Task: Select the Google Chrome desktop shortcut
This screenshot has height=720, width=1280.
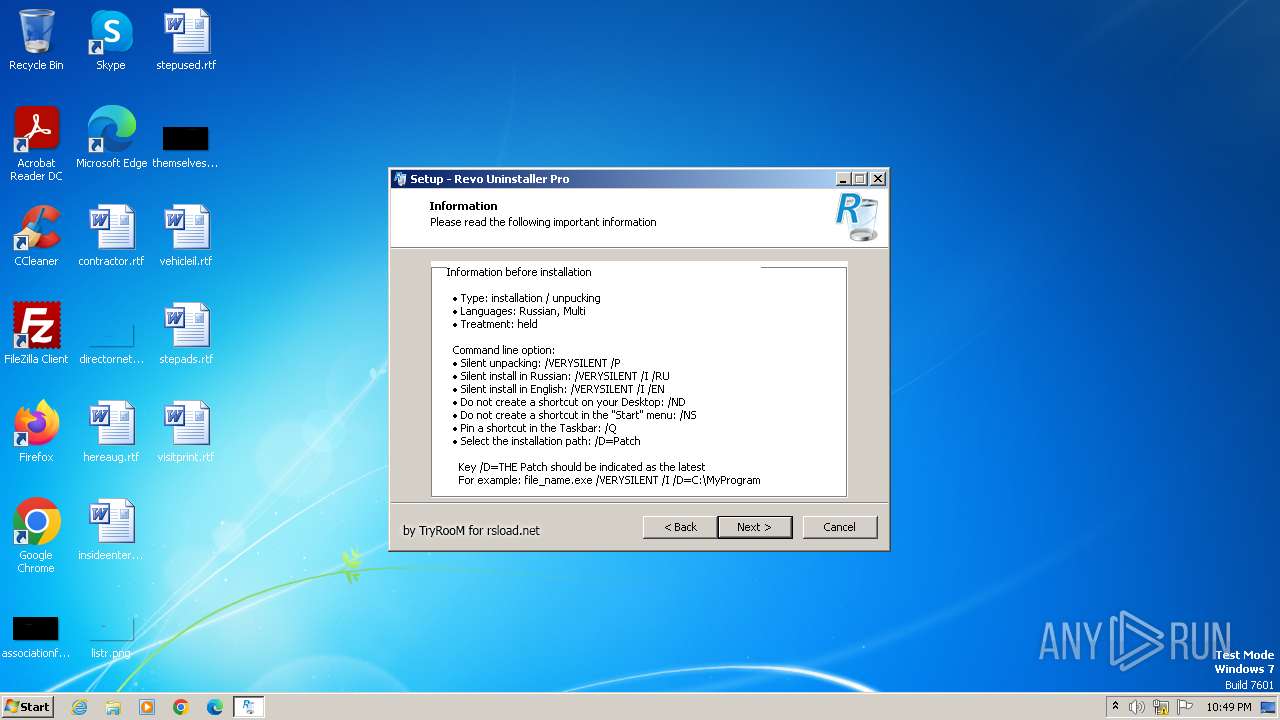Action: [36, 536]
